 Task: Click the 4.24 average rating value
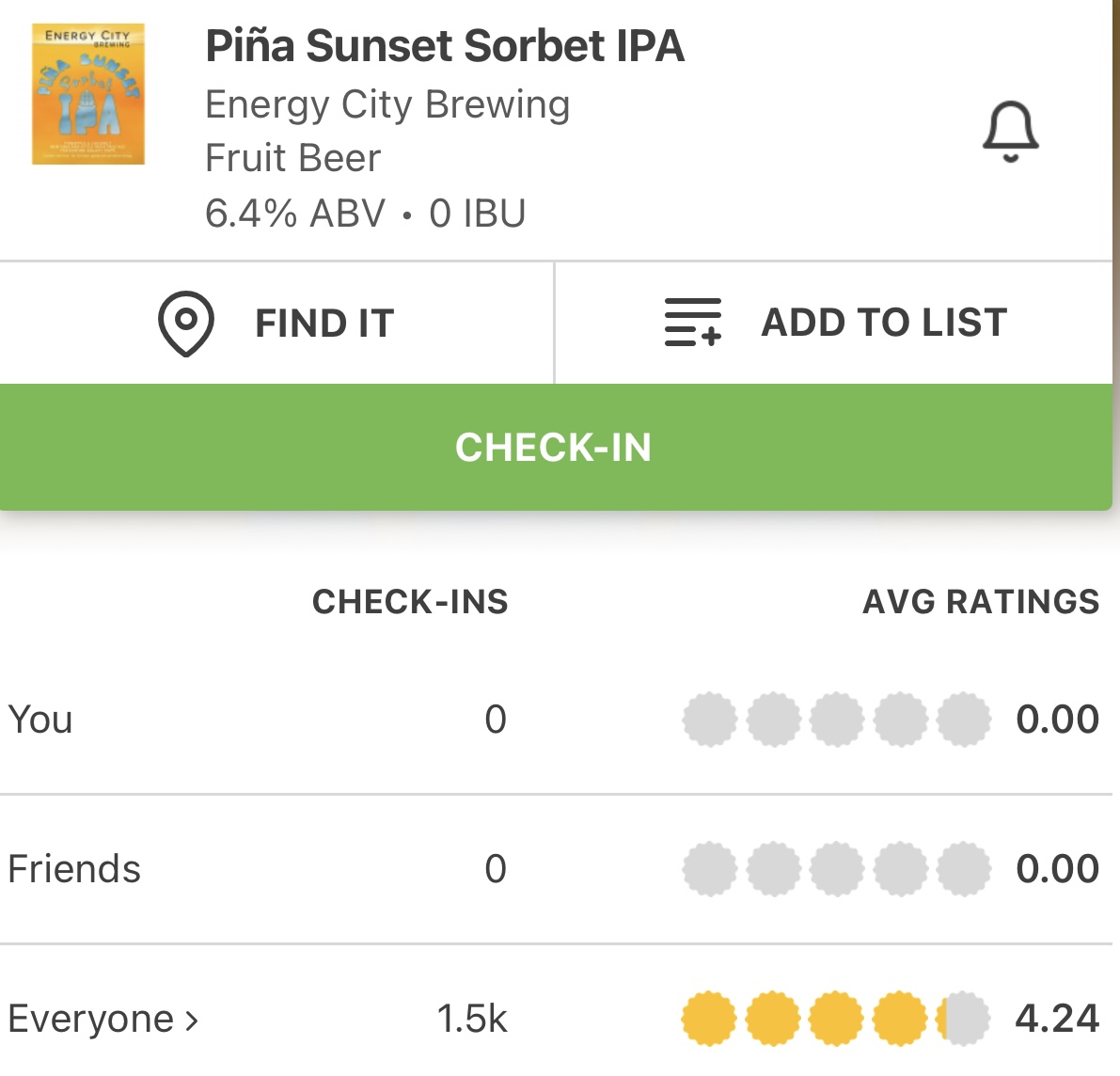click(x=1057, y=1019)
